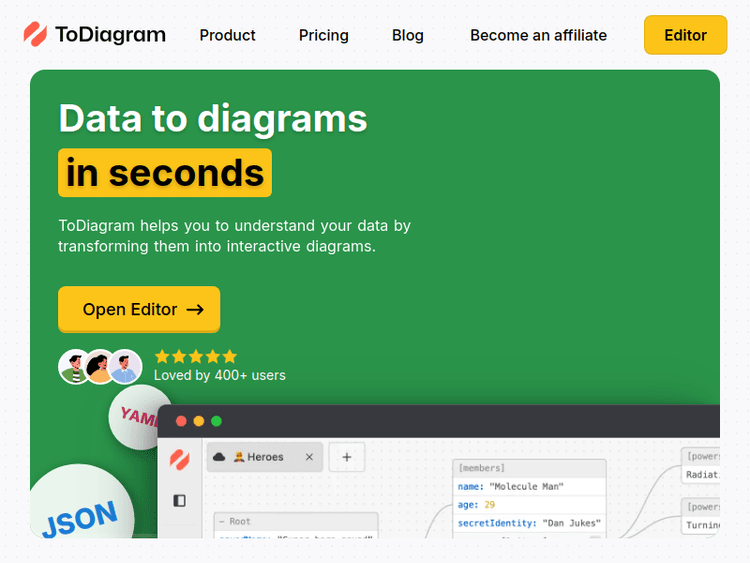
Task: Click the green window dot in preview
Action: [x=217, y=421]
